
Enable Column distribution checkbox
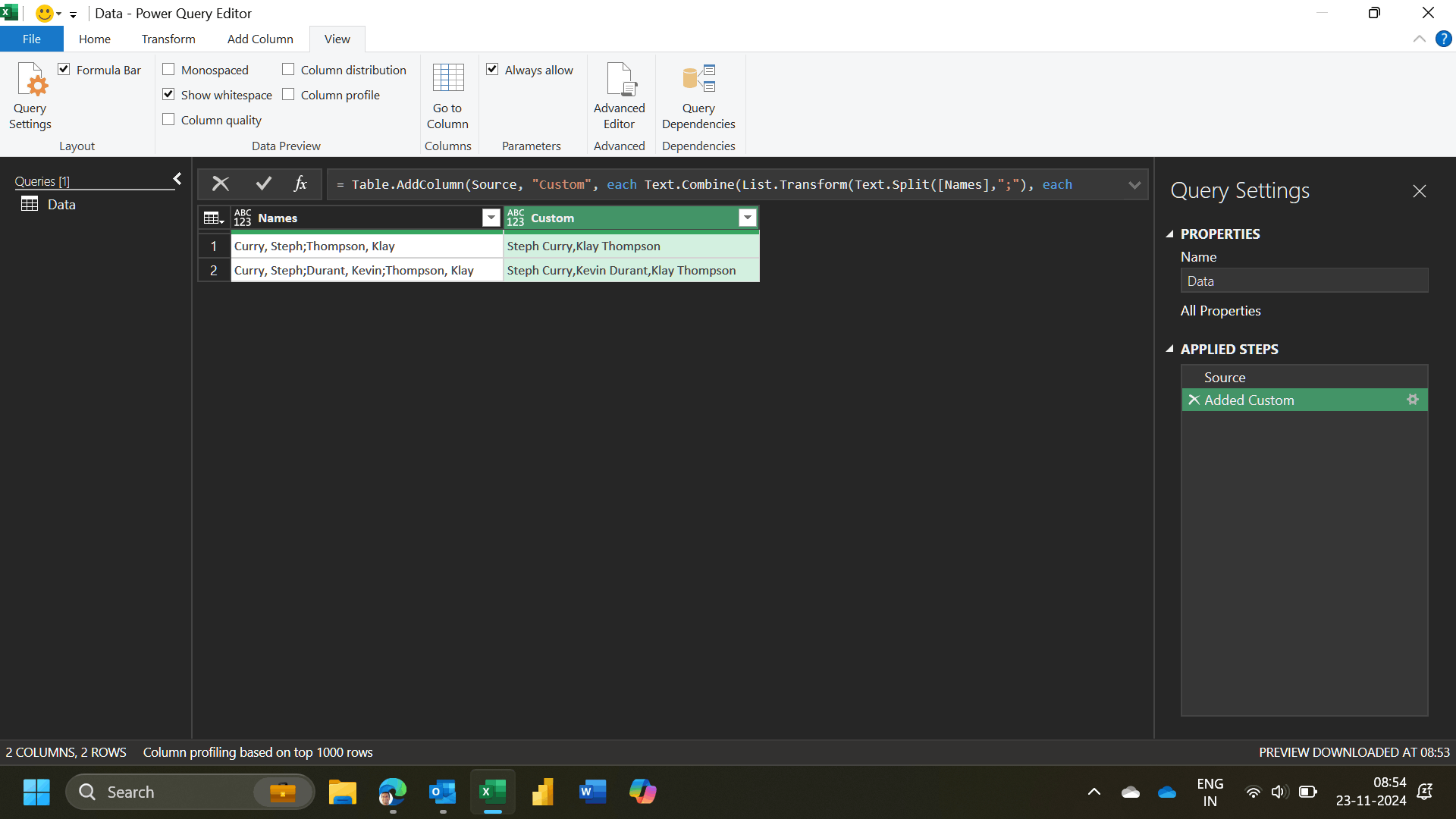(288, 69)
